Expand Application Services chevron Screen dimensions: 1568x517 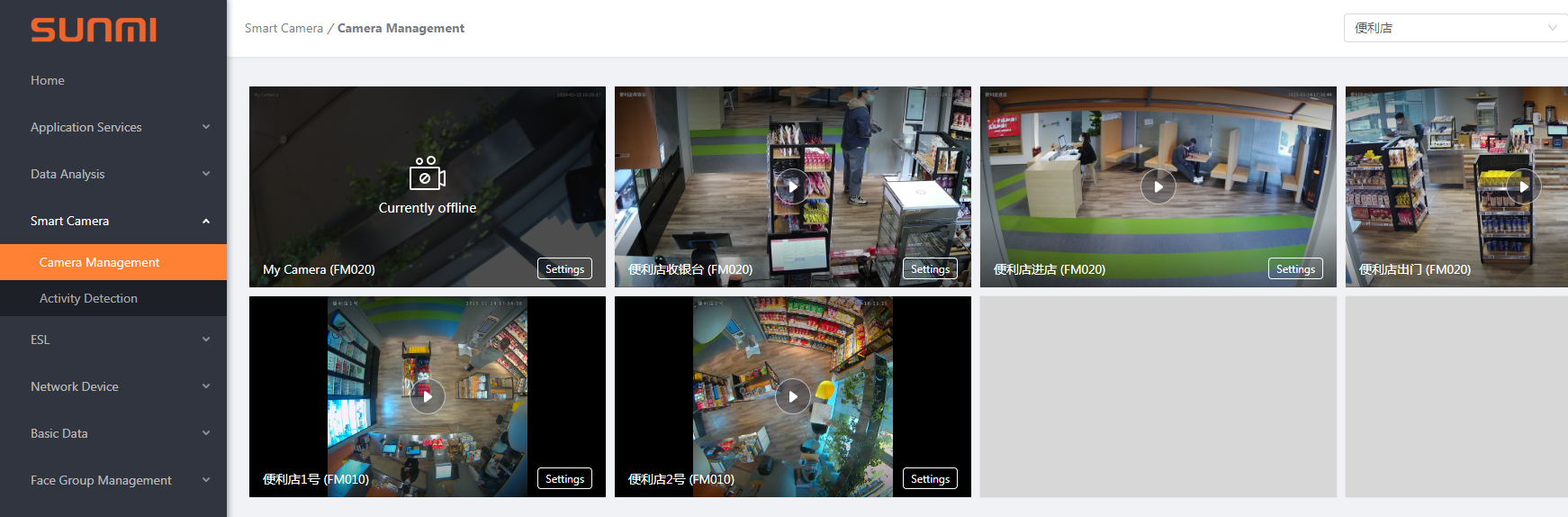(x=206, y=127)
